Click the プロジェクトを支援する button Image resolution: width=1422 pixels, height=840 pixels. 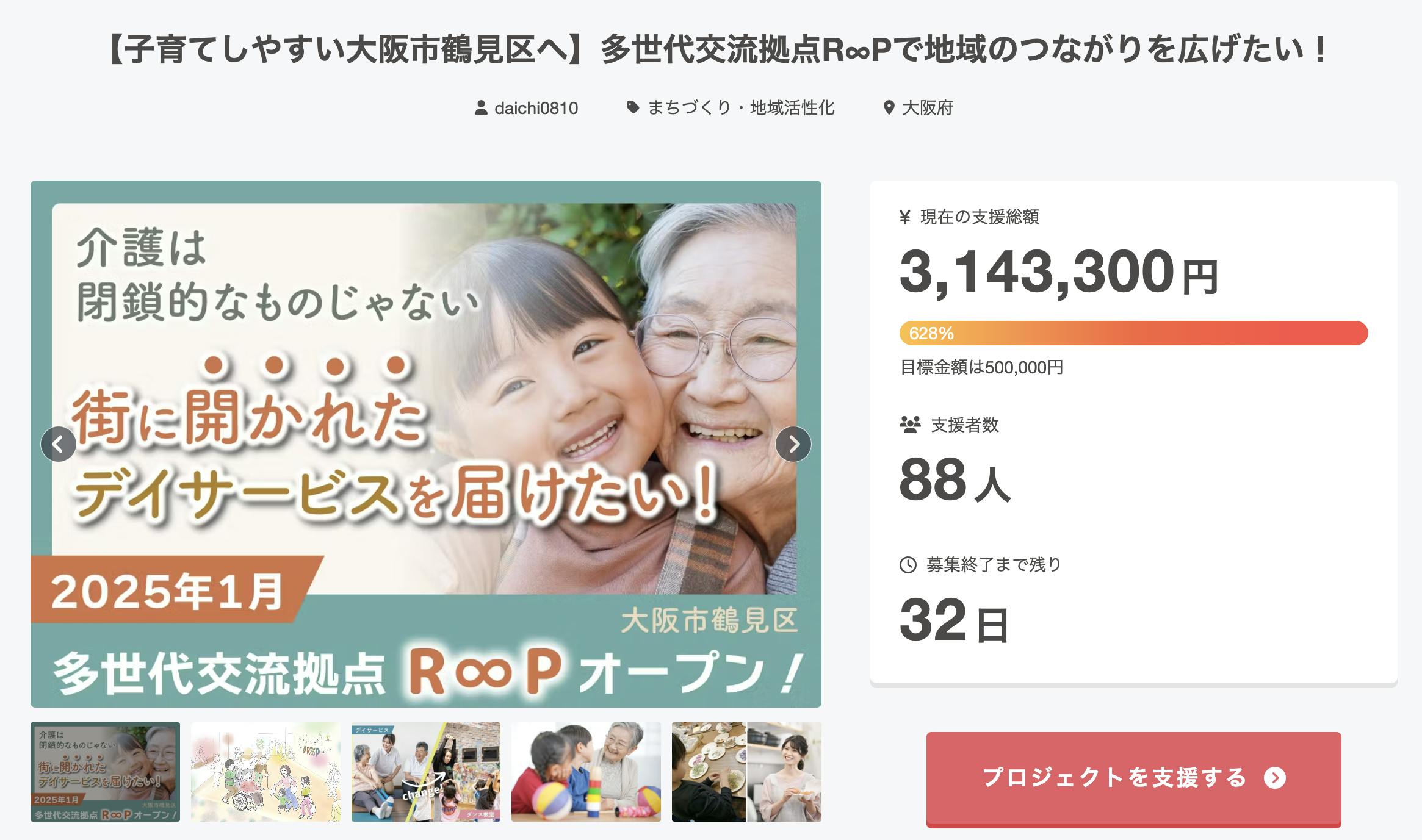[x=1133, y=778]
